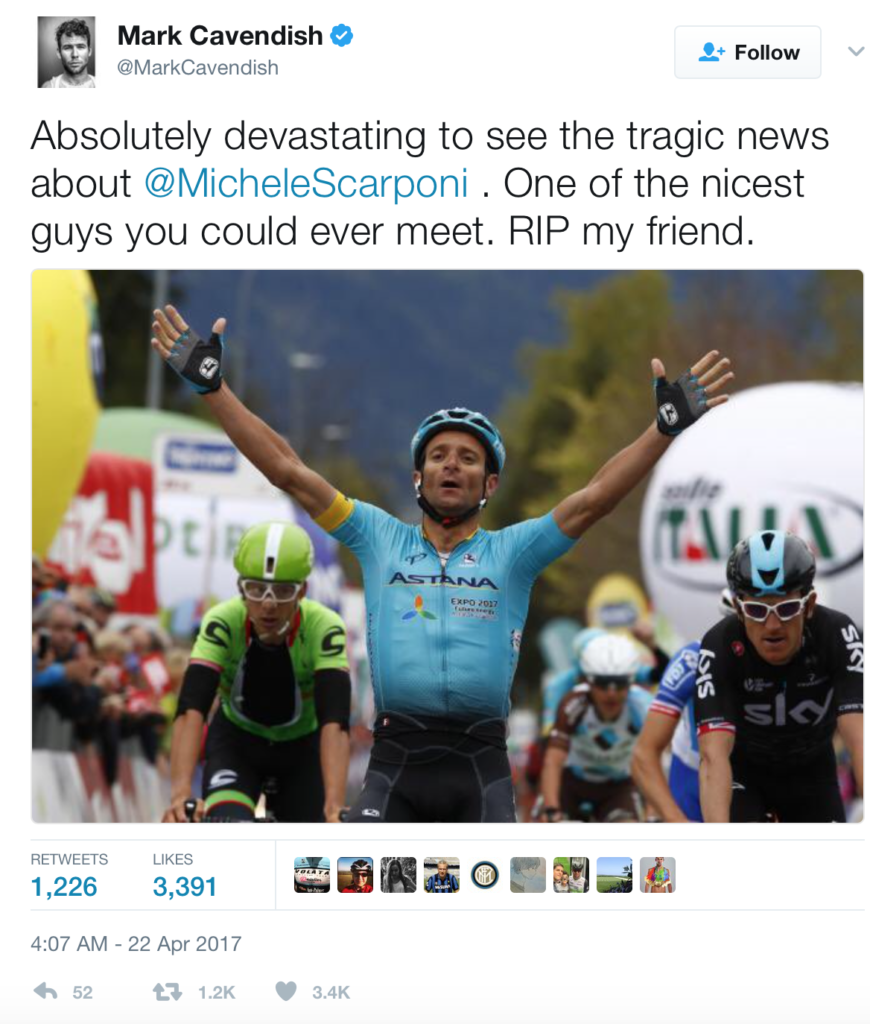Follow Mark Cavendish
This screenshot has width=870, height=1024.
click(x=748, y=52)
